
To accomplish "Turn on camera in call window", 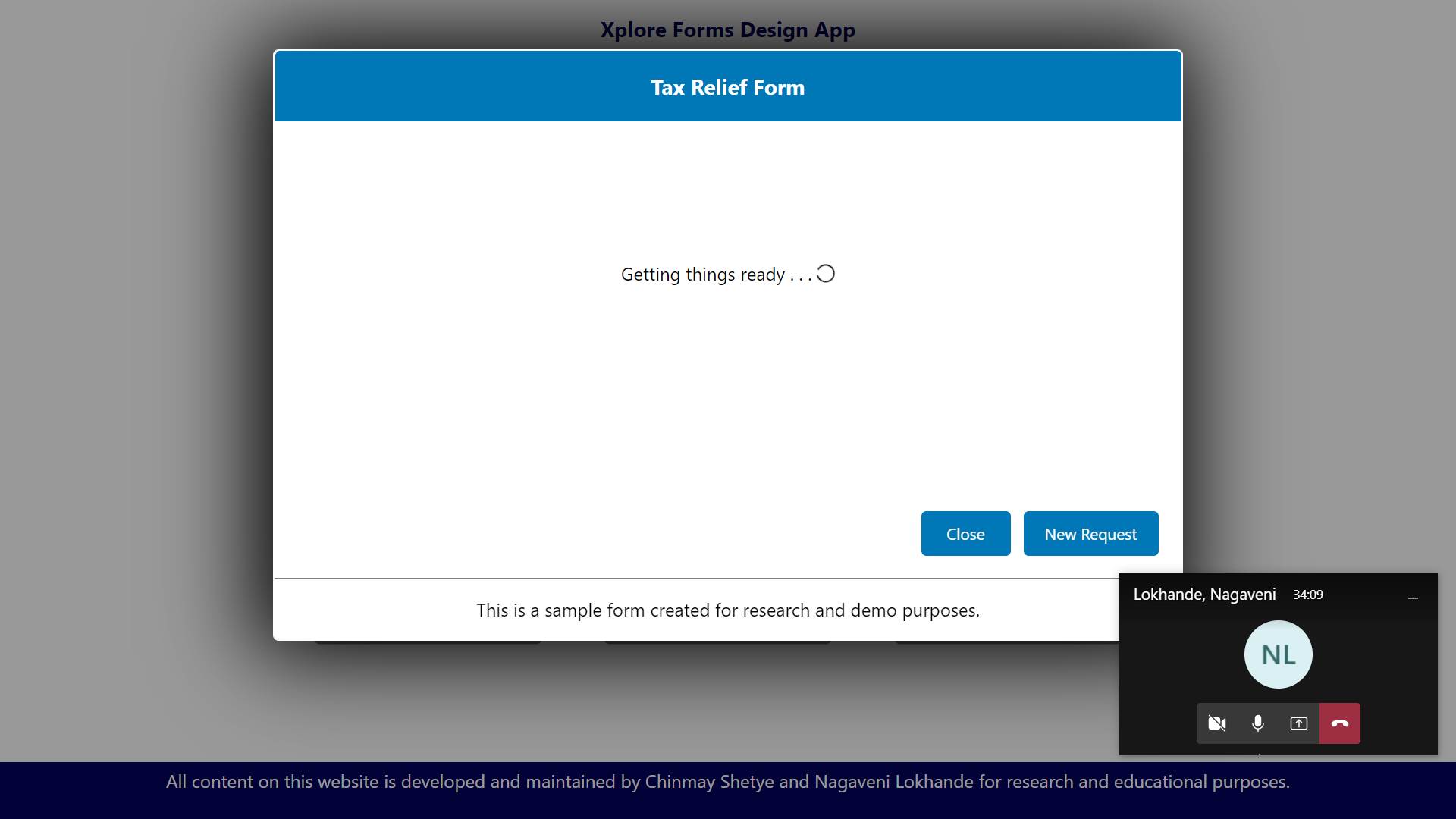I will coord(1217,723).
